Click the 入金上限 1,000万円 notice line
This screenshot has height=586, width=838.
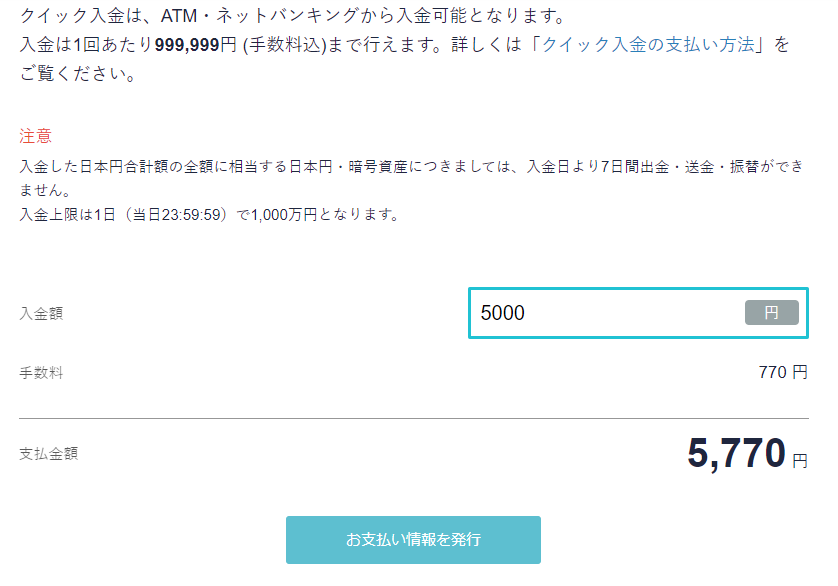208,214
